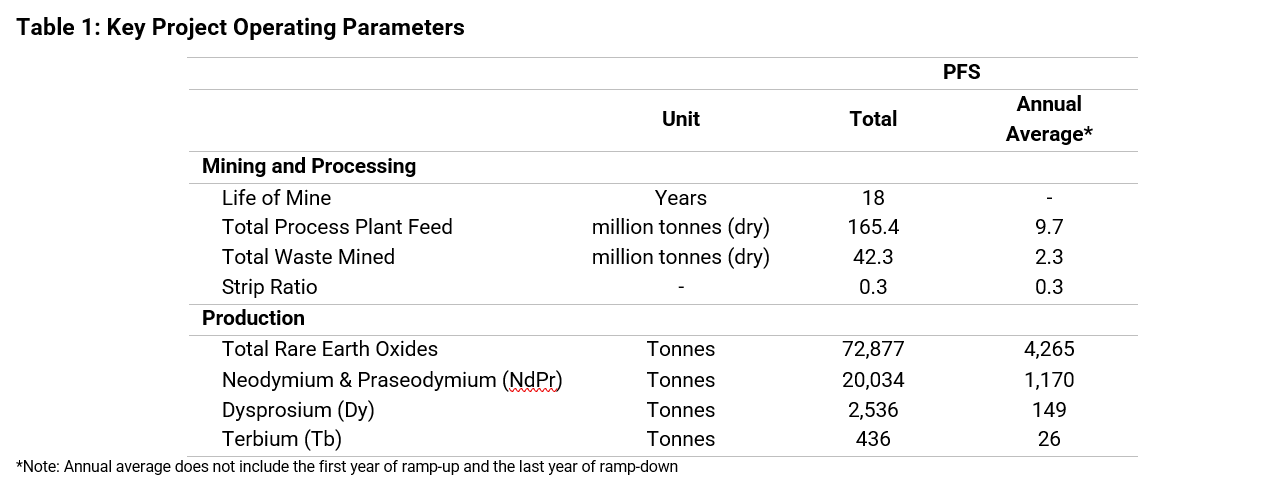
Task: Click the Mining and Processing section heading
Action: point(308,166)
